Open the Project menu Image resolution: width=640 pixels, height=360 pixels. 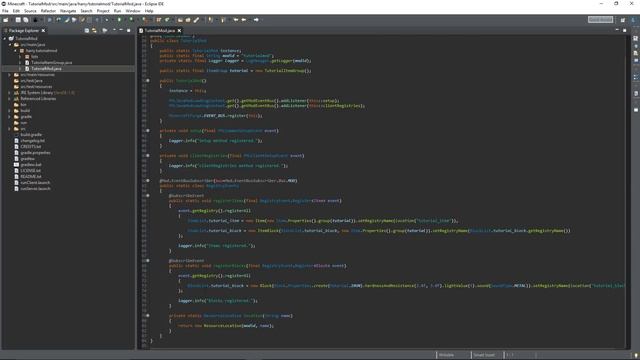pyautogui.click(x=103, y=11)
